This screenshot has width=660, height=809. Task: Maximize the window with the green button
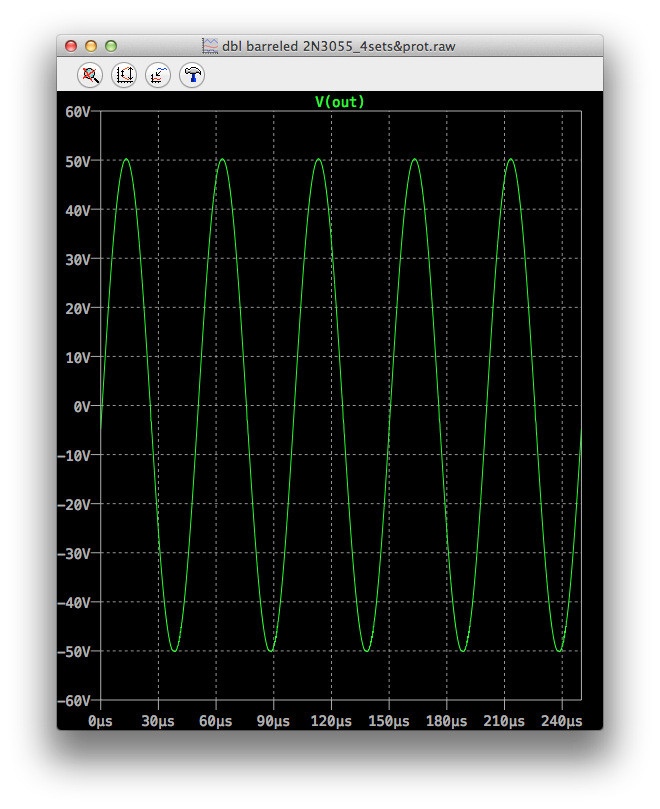coord(111,46)
